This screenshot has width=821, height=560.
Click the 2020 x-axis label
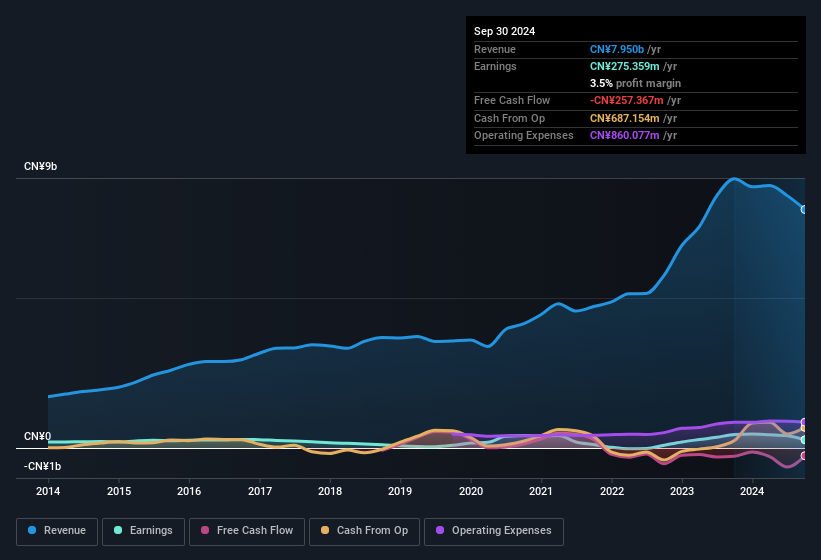pos(471,491)
